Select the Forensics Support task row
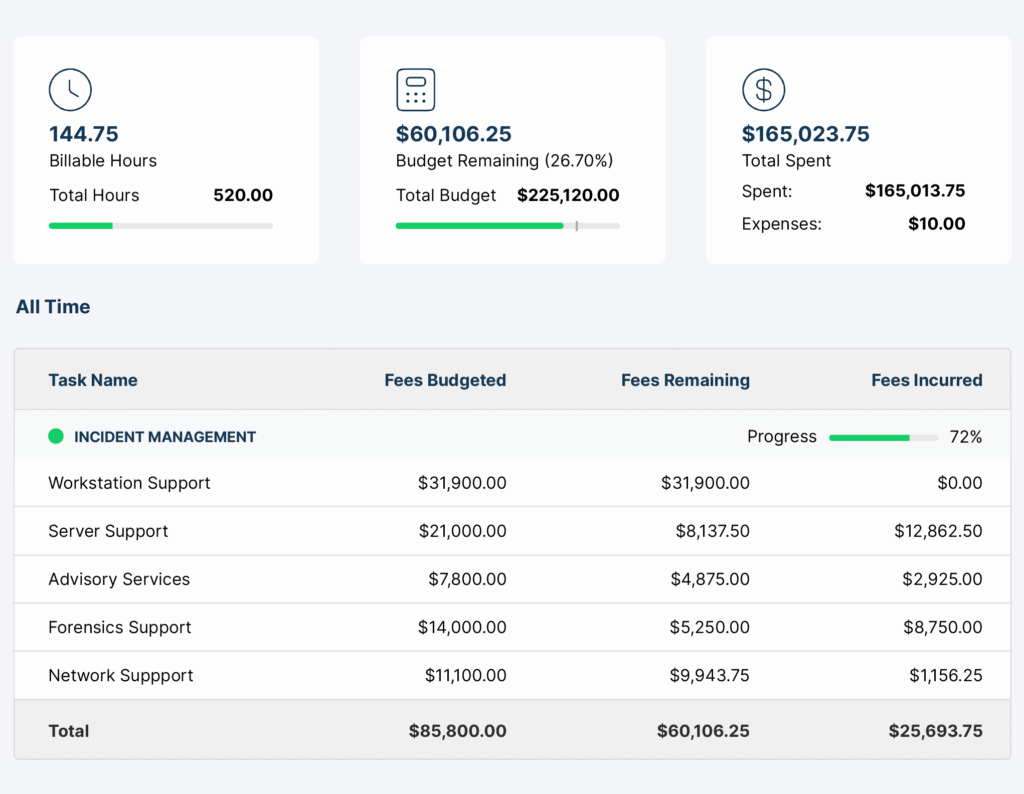This screenshot has width=1024, height=794. click(120, 627)
